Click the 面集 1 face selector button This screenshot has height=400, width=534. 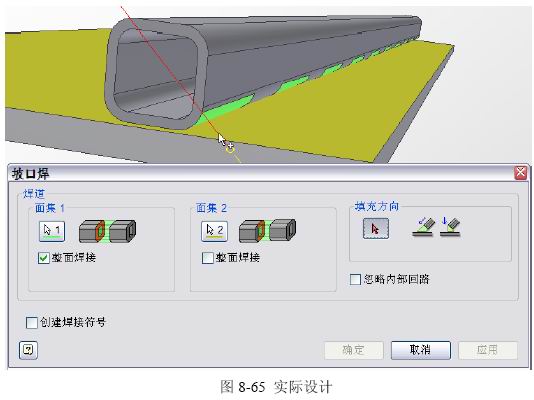click(x=52, y=231)
